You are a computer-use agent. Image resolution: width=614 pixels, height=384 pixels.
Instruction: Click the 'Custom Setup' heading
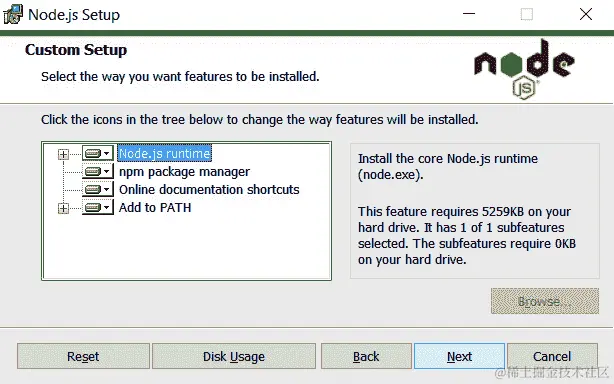[76, 50]
